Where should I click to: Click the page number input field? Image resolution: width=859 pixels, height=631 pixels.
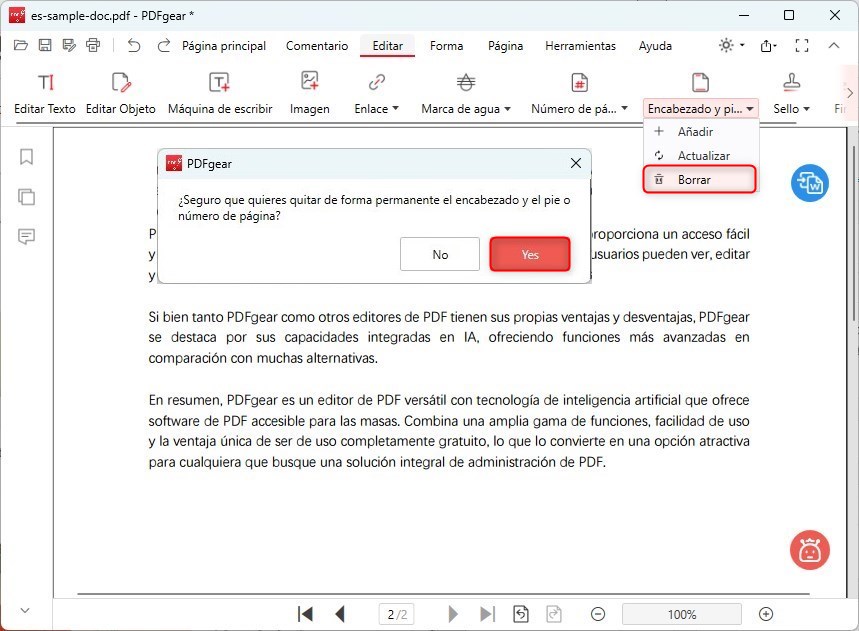point(397,614)
